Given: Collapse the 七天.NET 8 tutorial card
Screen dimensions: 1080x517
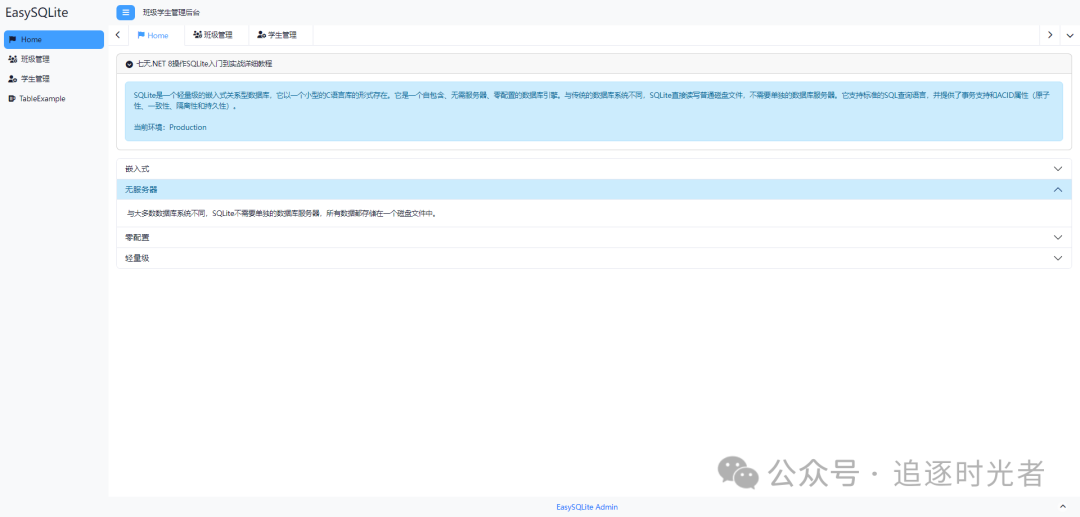Looking at the screenshot, I should click(129, 64).
